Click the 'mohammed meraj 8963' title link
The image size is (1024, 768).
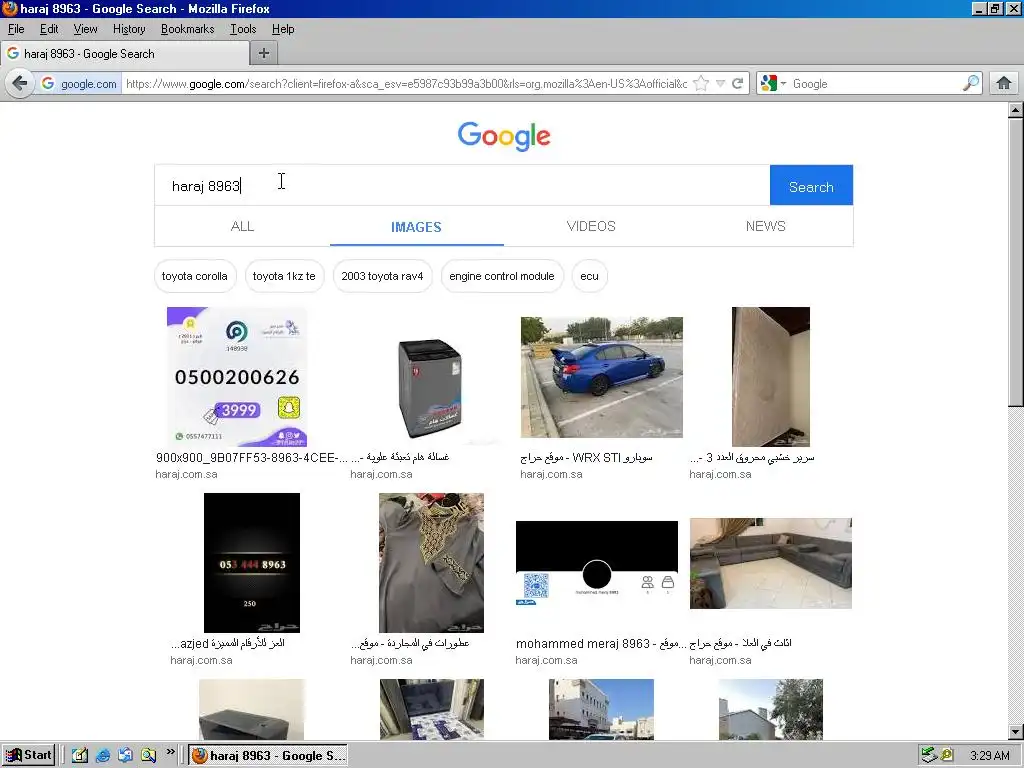pyautogui.click(x=600, y=643)
